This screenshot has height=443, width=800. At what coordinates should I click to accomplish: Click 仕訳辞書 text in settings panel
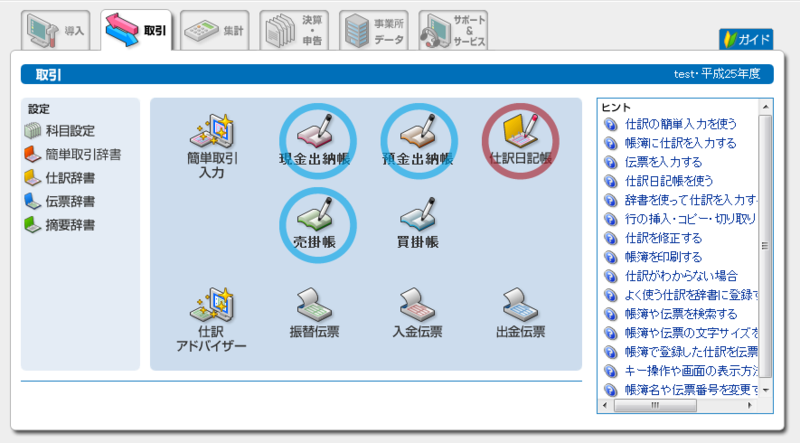tap(70, 178)
